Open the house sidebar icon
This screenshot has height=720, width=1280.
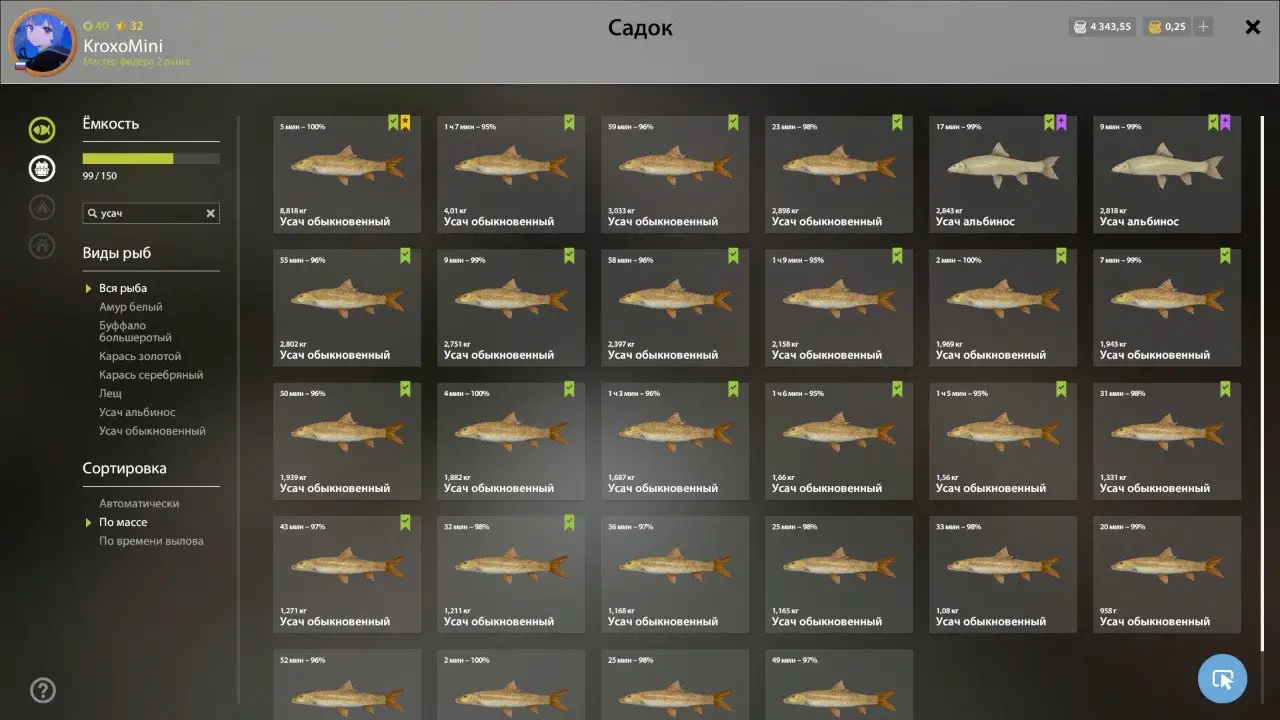[x=42, y=245]
